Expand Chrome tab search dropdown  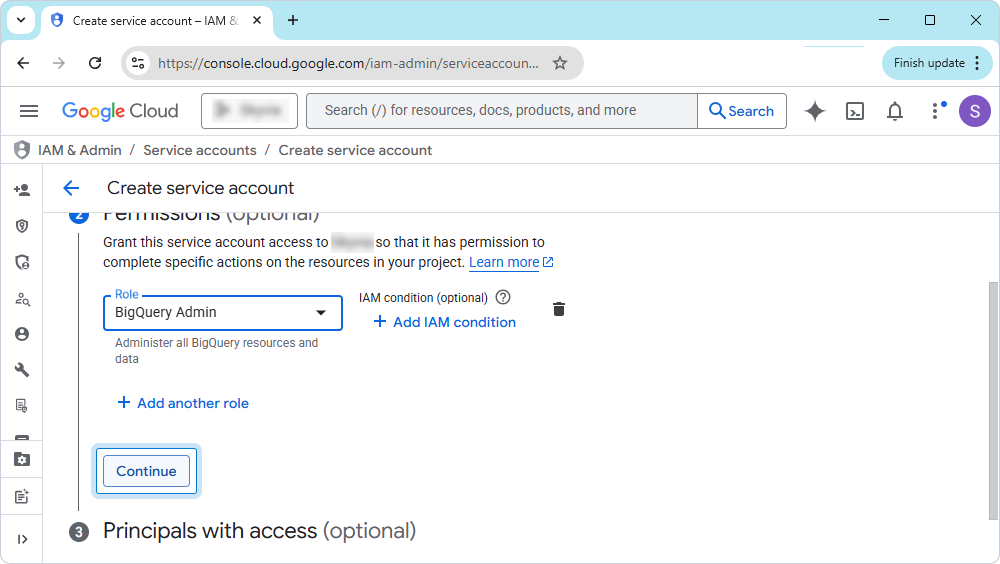20,20
